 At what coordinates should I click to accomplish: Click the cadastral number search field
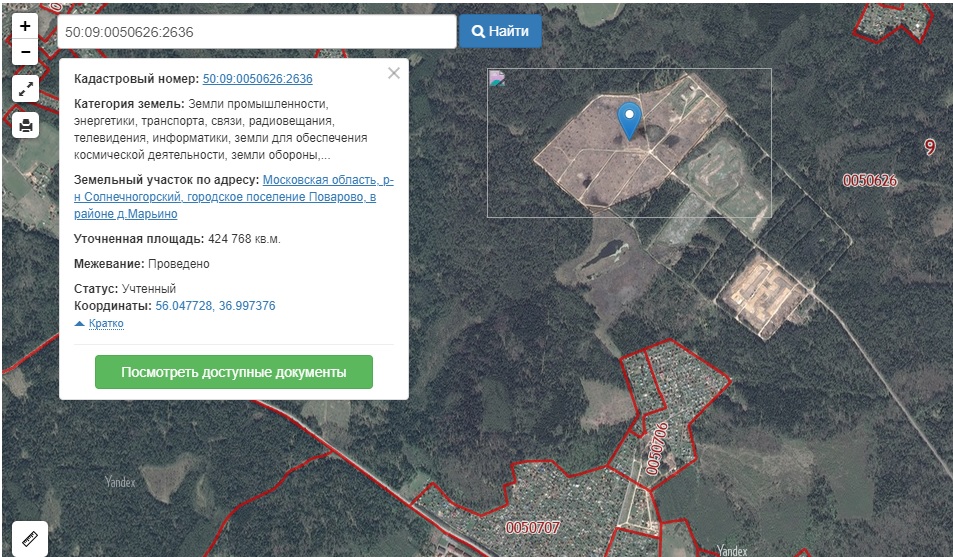click(x=256, y=32)
